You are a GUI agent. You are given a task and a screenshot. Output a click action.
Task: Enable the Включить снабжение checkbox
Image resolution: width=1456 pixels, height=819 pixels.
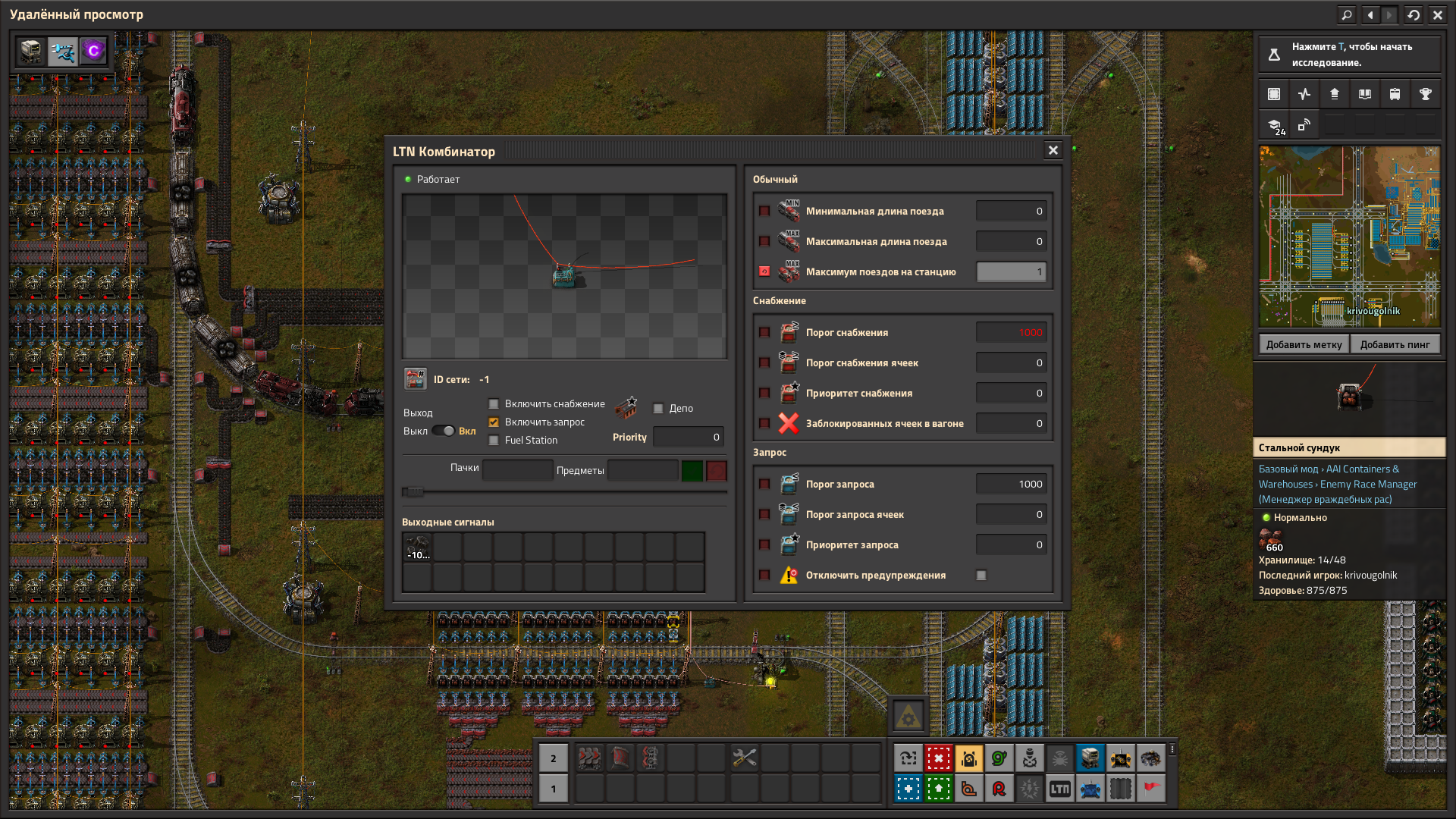point(494,403)
